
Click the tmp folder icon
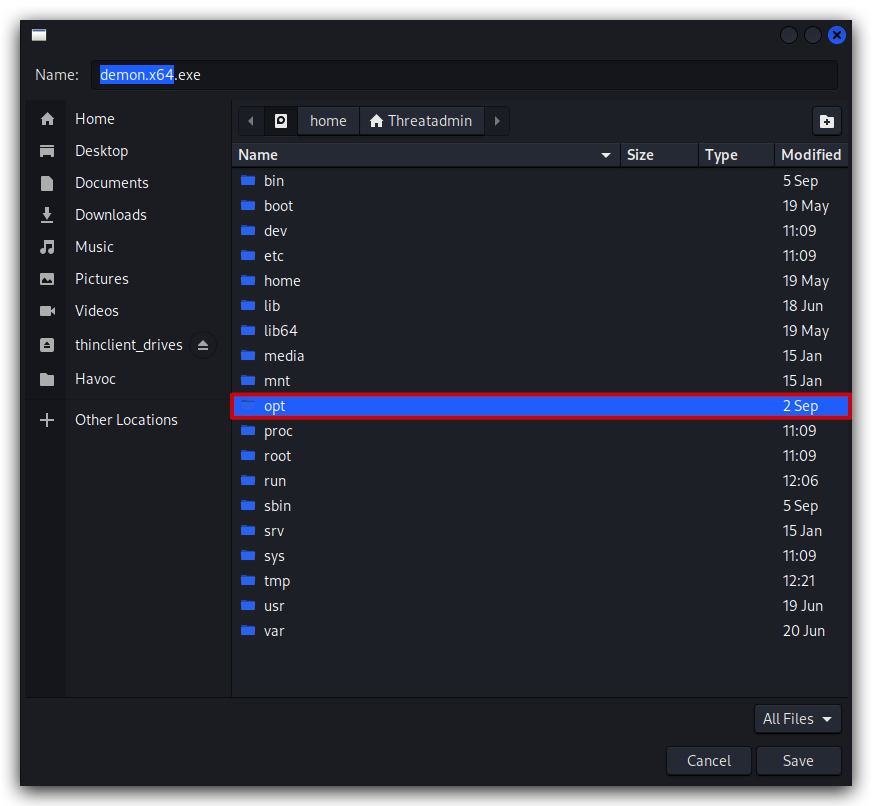click(x=248, y=581)
